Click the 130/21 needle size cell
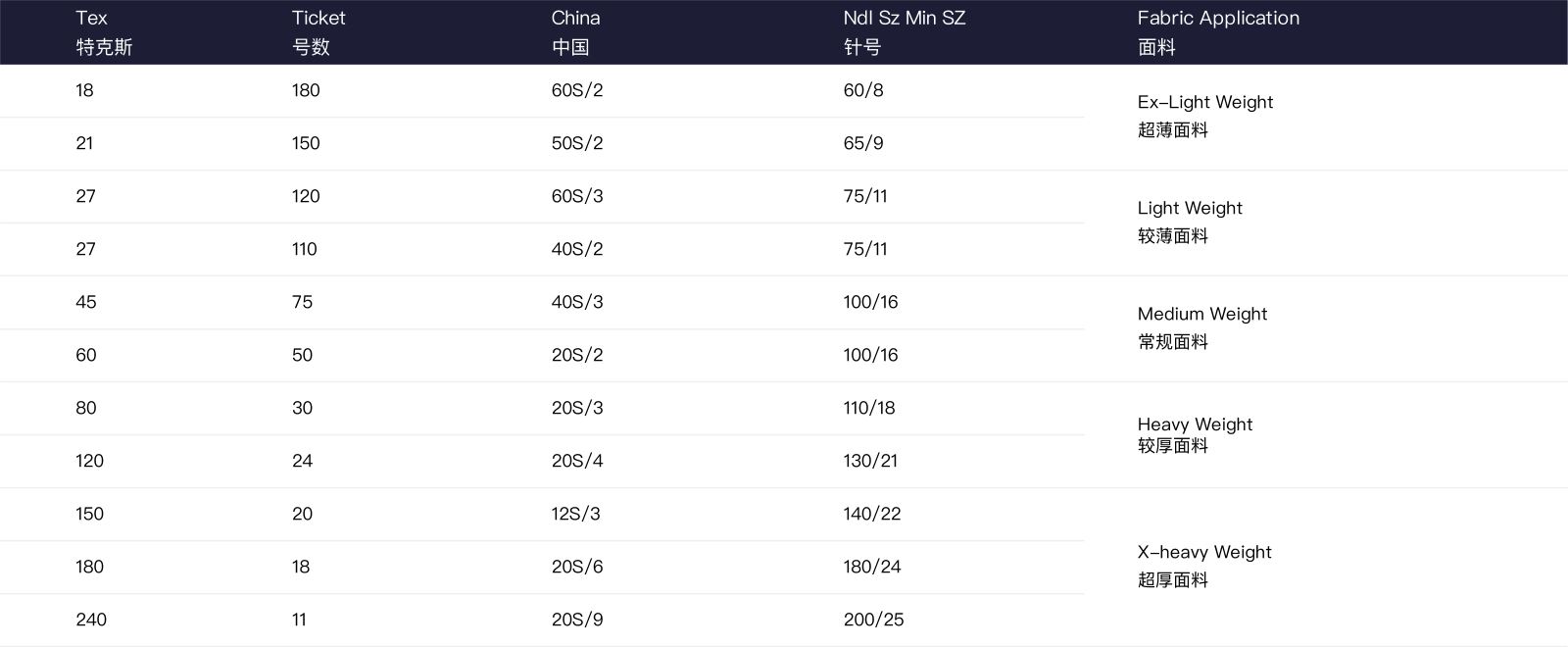 pyautogui.click(x=870, y=461)
